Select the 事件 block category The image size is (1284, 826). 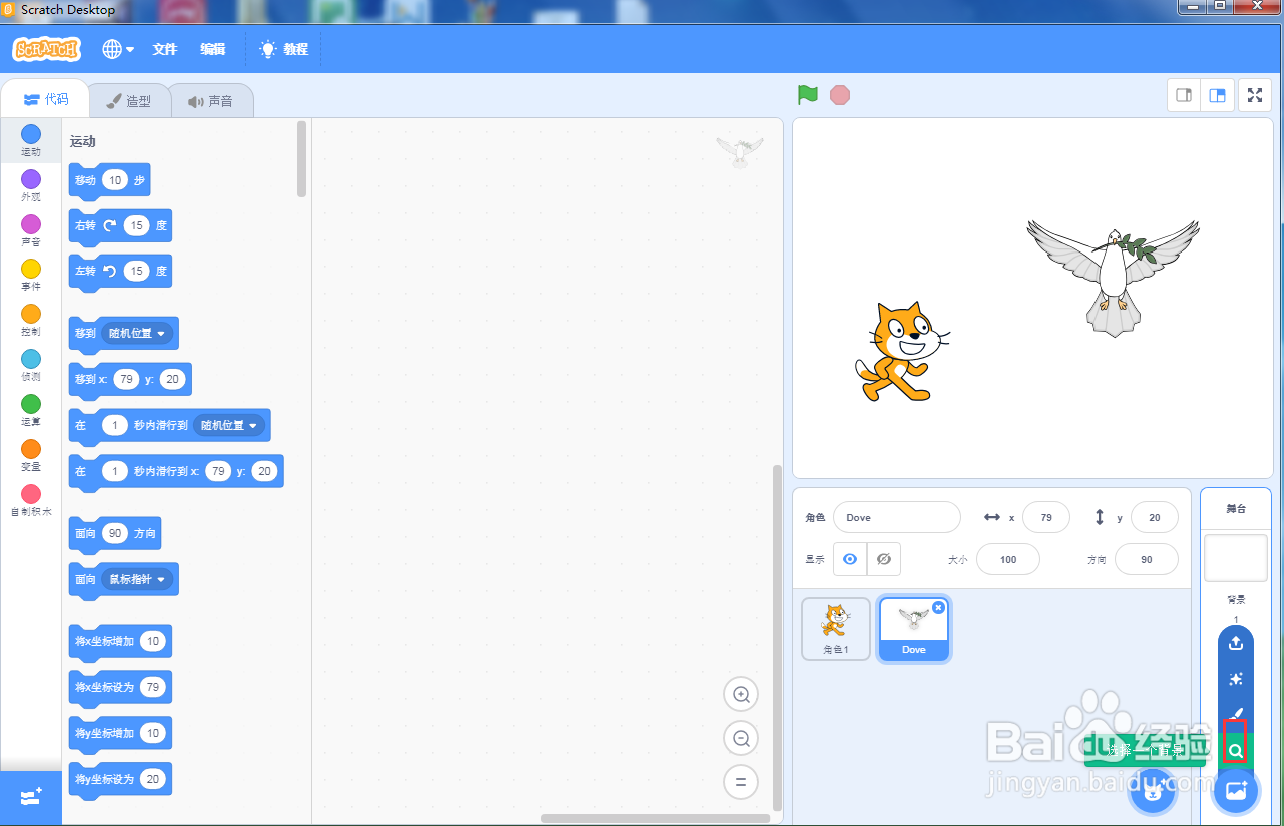point(31,276)
